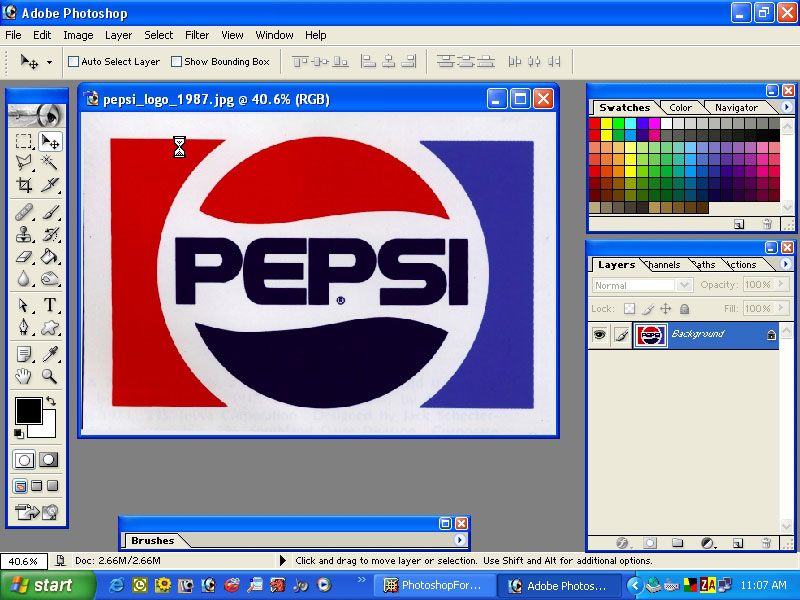Open the Filter menu
800x600 pixels.
(x=197, y=35)
